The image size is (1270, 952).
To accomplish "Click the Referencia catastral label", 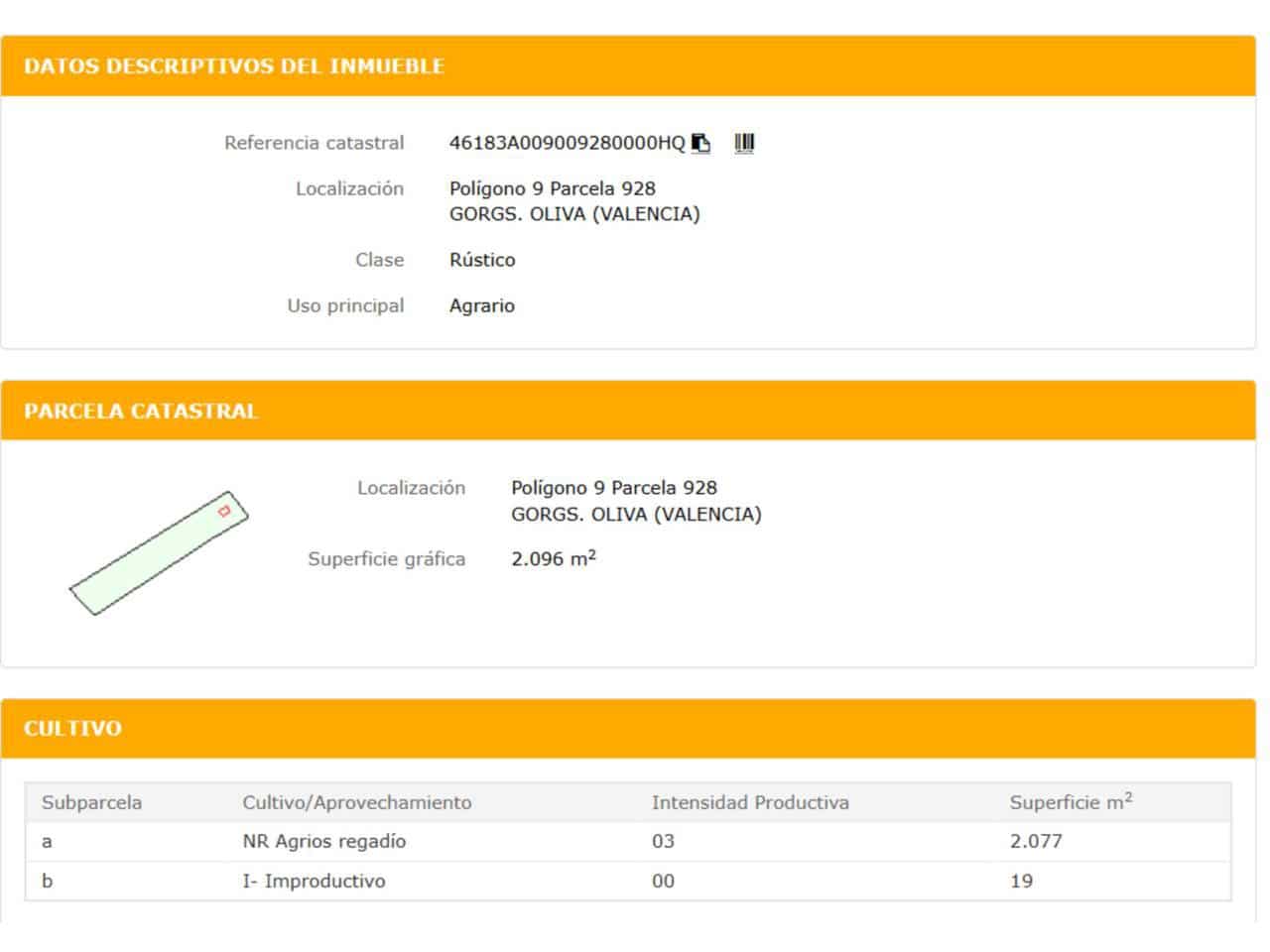I will pos(314,143).
